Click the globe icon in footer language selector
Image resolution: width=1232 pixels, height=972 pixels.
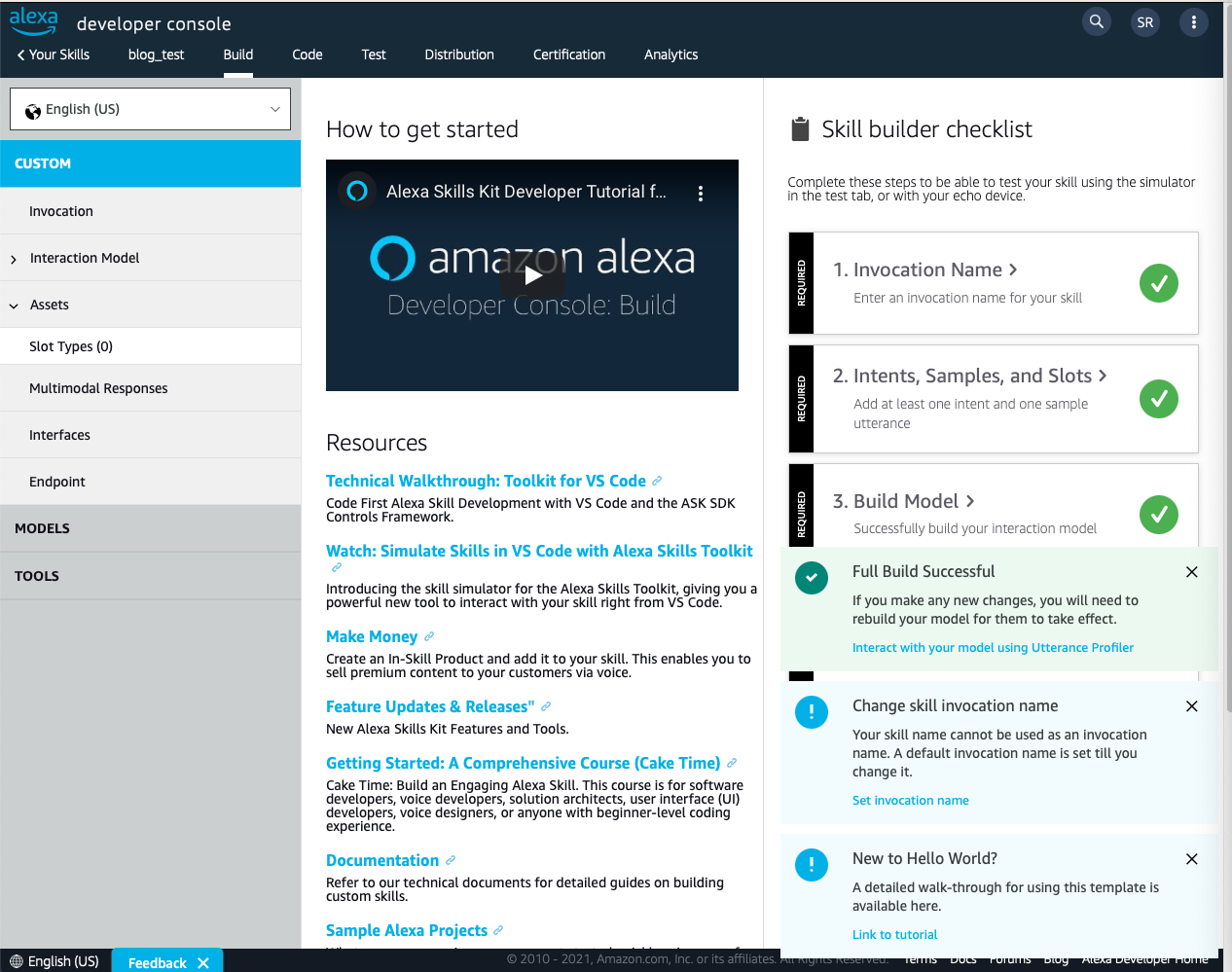tap(17, 961)
